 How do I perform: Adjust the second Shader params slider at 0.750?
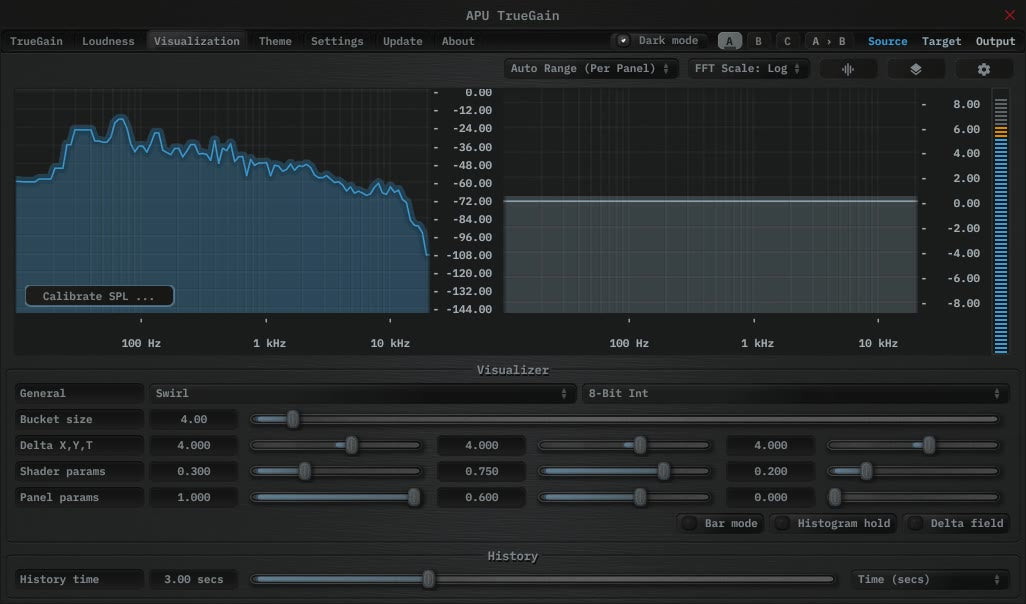(624, 471)
